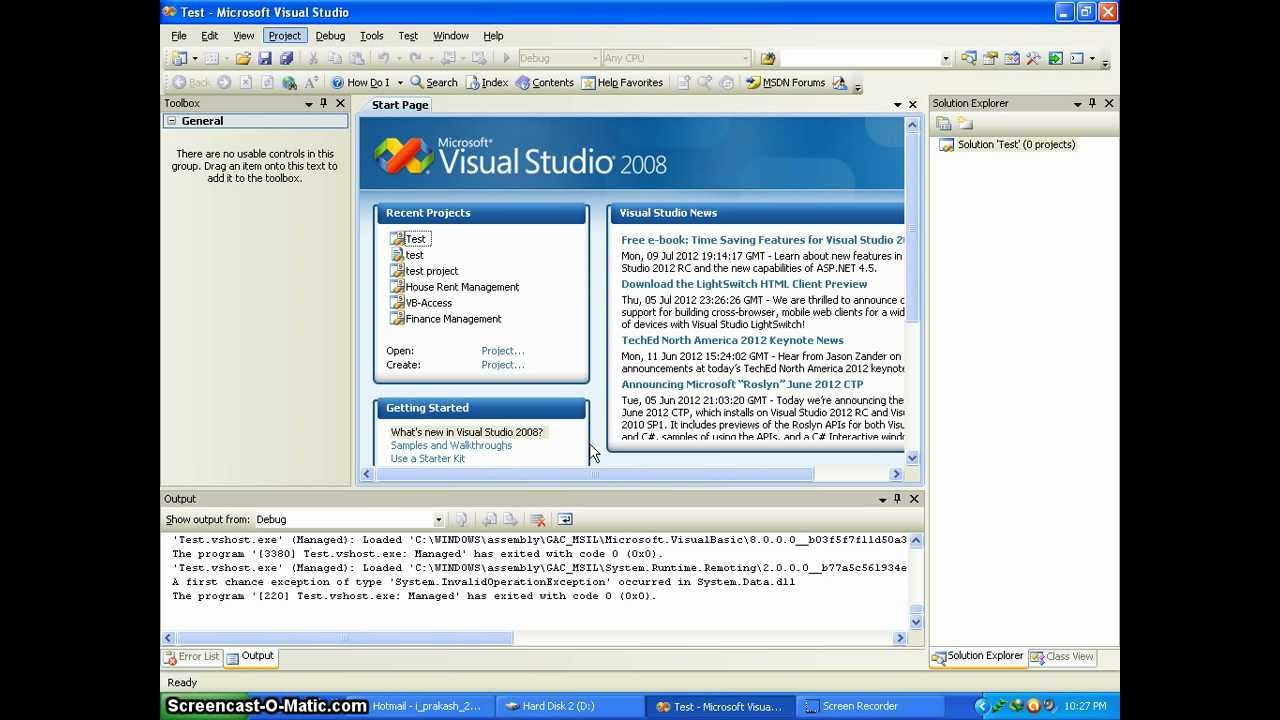Image resolution: width=1280 pixels, height=720 pixels.
Task: Open the Help Index
Action: [x=487, y=83]
